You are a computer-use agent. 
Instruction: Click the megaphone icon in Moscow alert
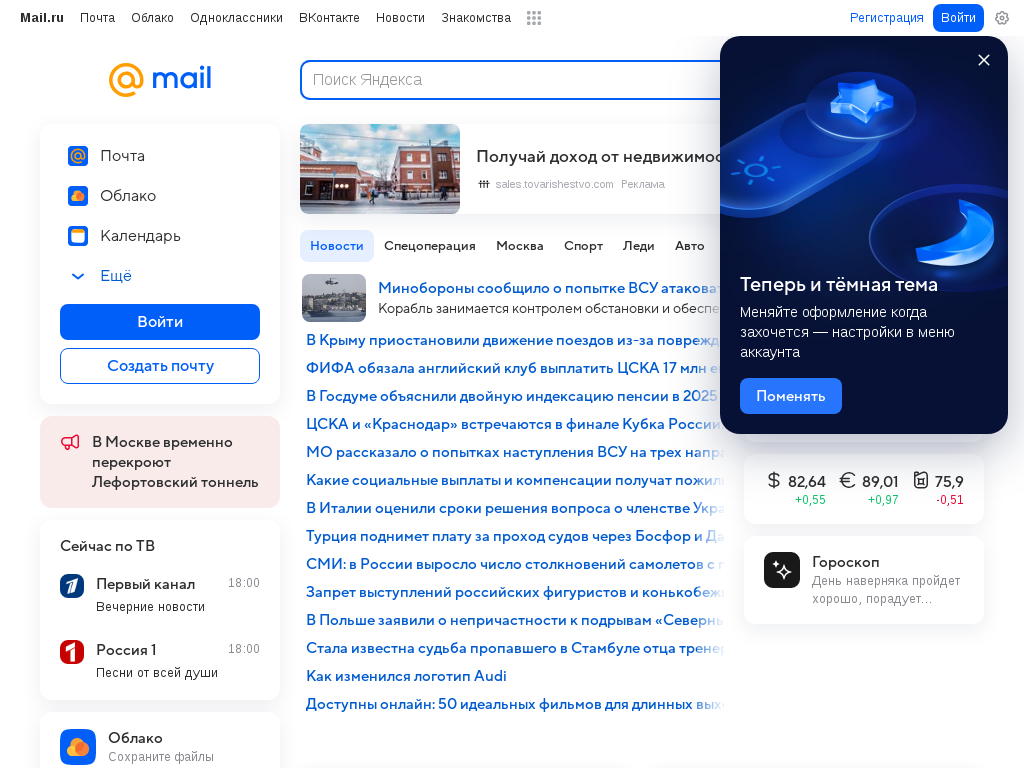pos(71,443)
